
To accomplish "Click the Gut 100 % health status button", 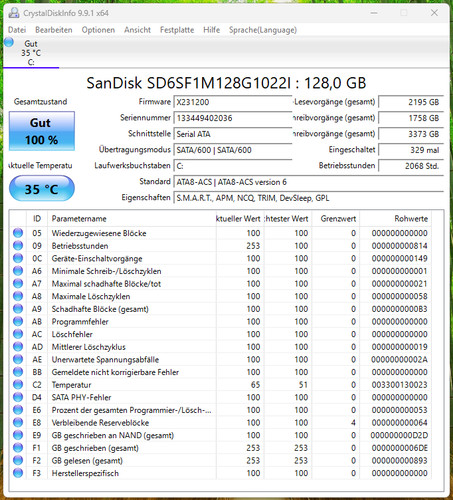I will coord(42,131).
